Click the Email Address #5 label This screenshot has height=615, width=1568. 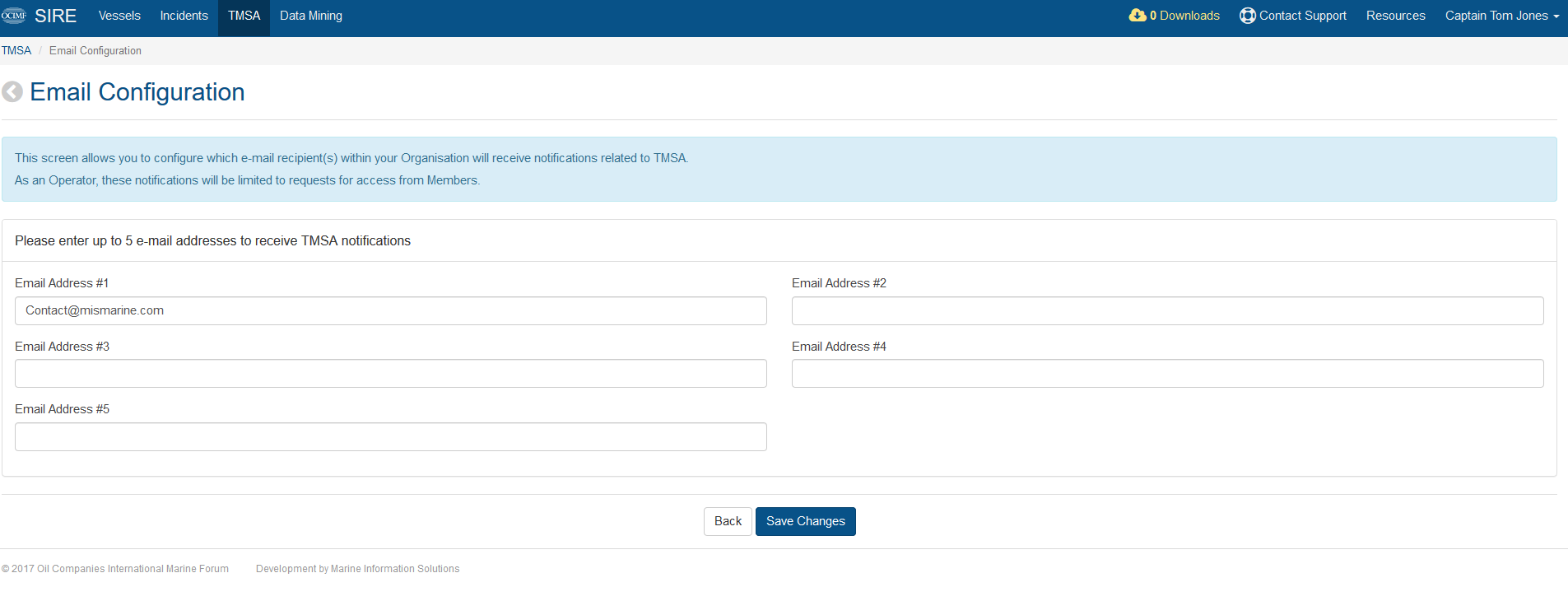coord(62,409)
